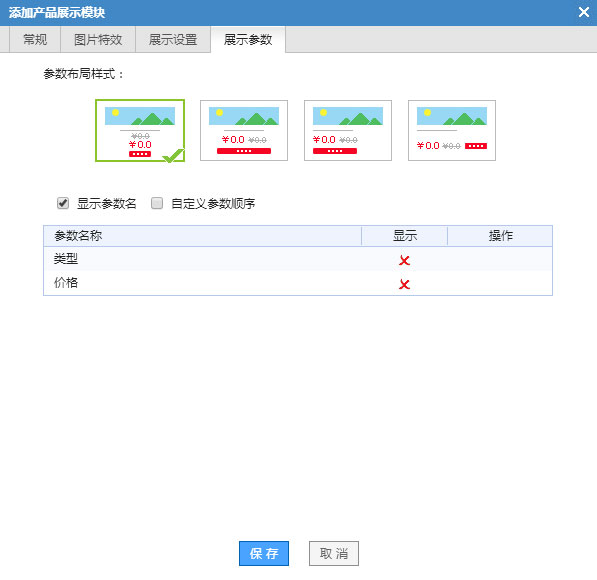Uncheck the 显示参数名 checkbox
Viewport: 597px width, 580px height.
point(63,203)
